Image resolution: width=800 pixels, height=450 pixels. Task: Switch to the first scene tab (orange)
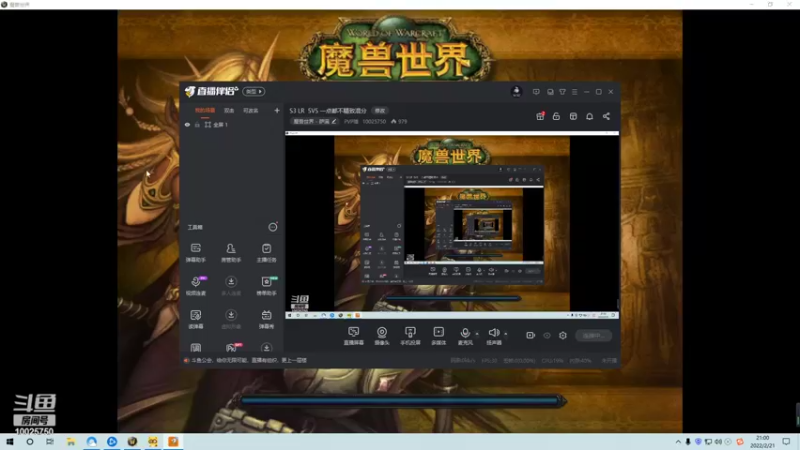(x=205, y=110)
